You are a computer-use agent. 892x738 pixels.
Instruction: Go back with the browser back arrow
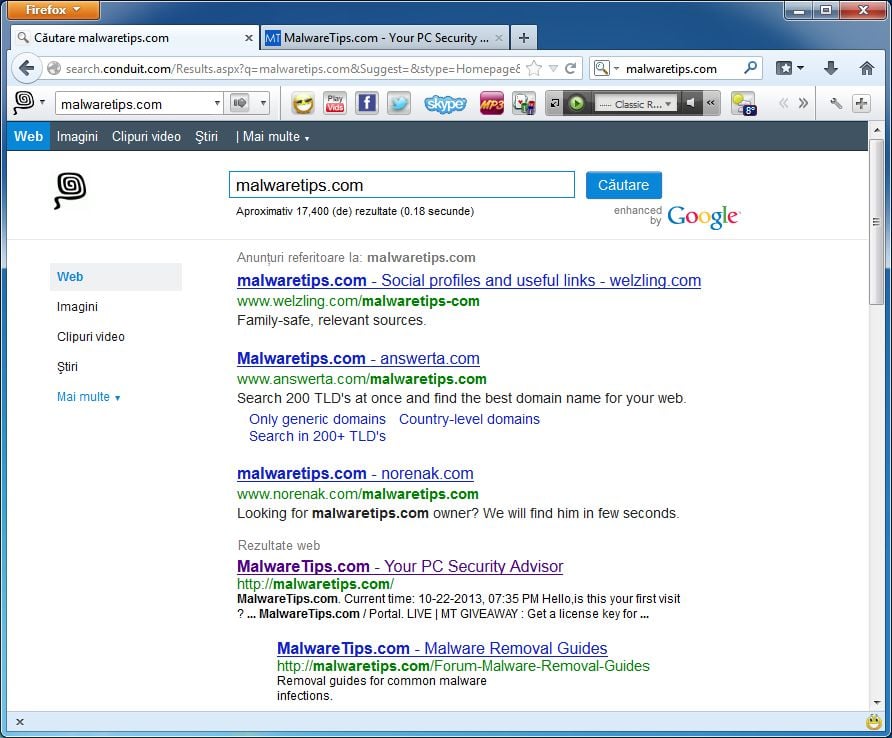[26, 69]
